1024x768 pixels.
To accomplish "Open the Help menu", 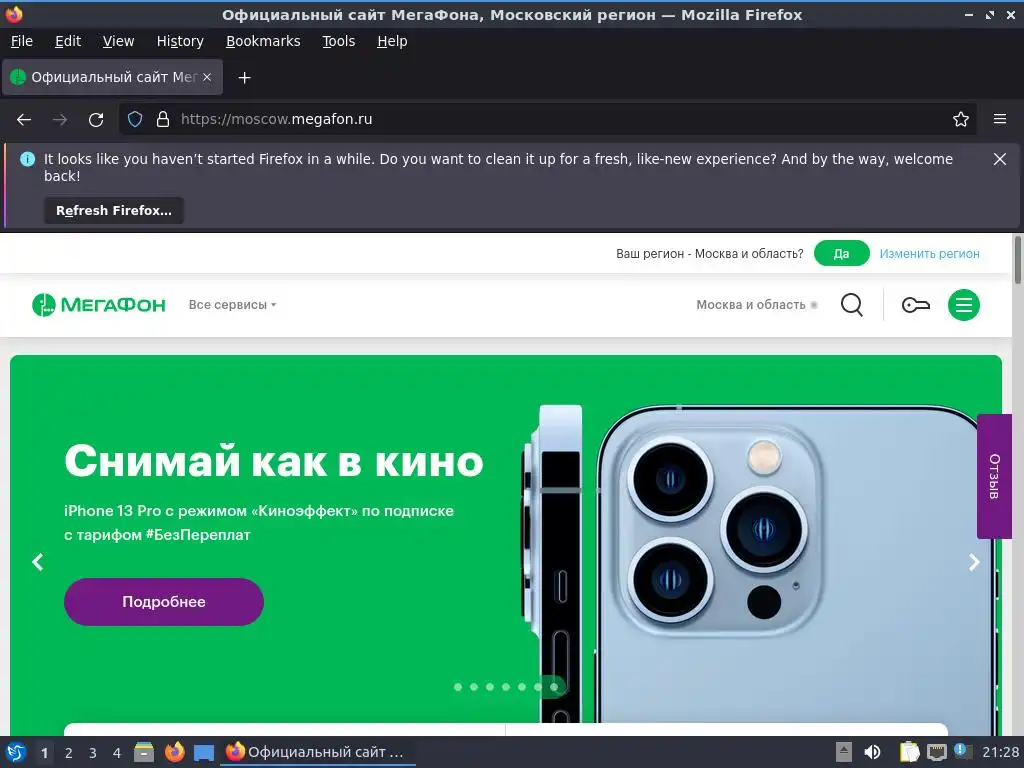I will pos(392,41).
